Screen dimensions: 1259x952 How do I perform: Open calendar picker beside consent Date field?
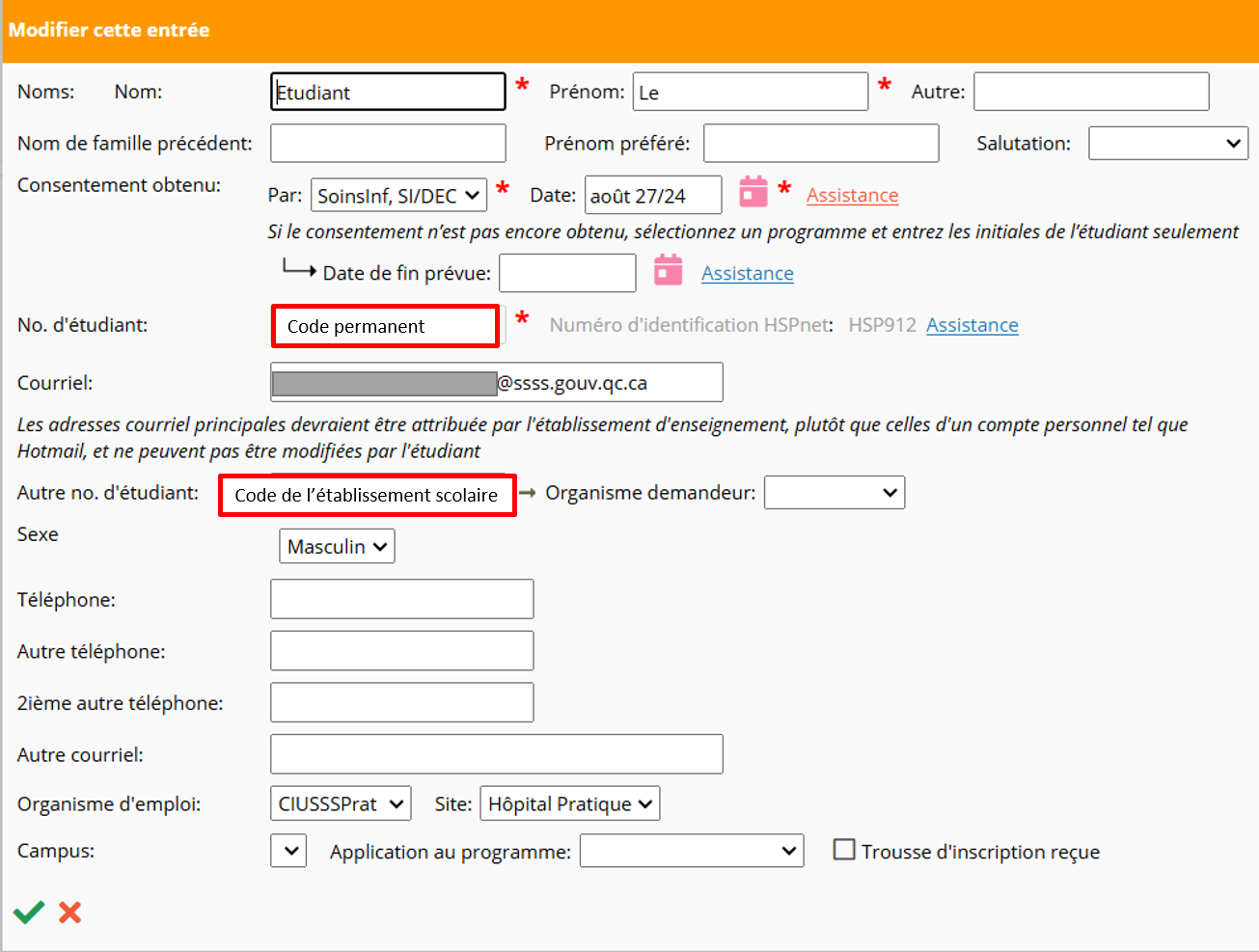coord(753,192)
